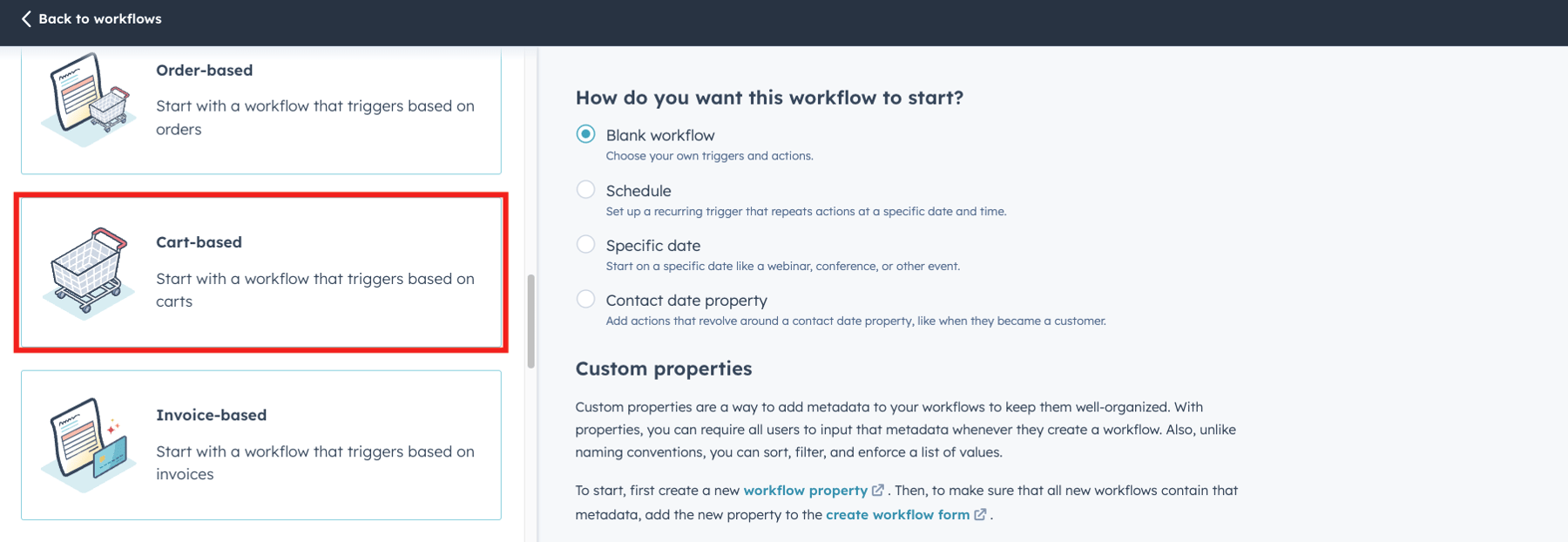1568x542 pixels.
Task: Open the workflow property link
Action: pos(806,490)
